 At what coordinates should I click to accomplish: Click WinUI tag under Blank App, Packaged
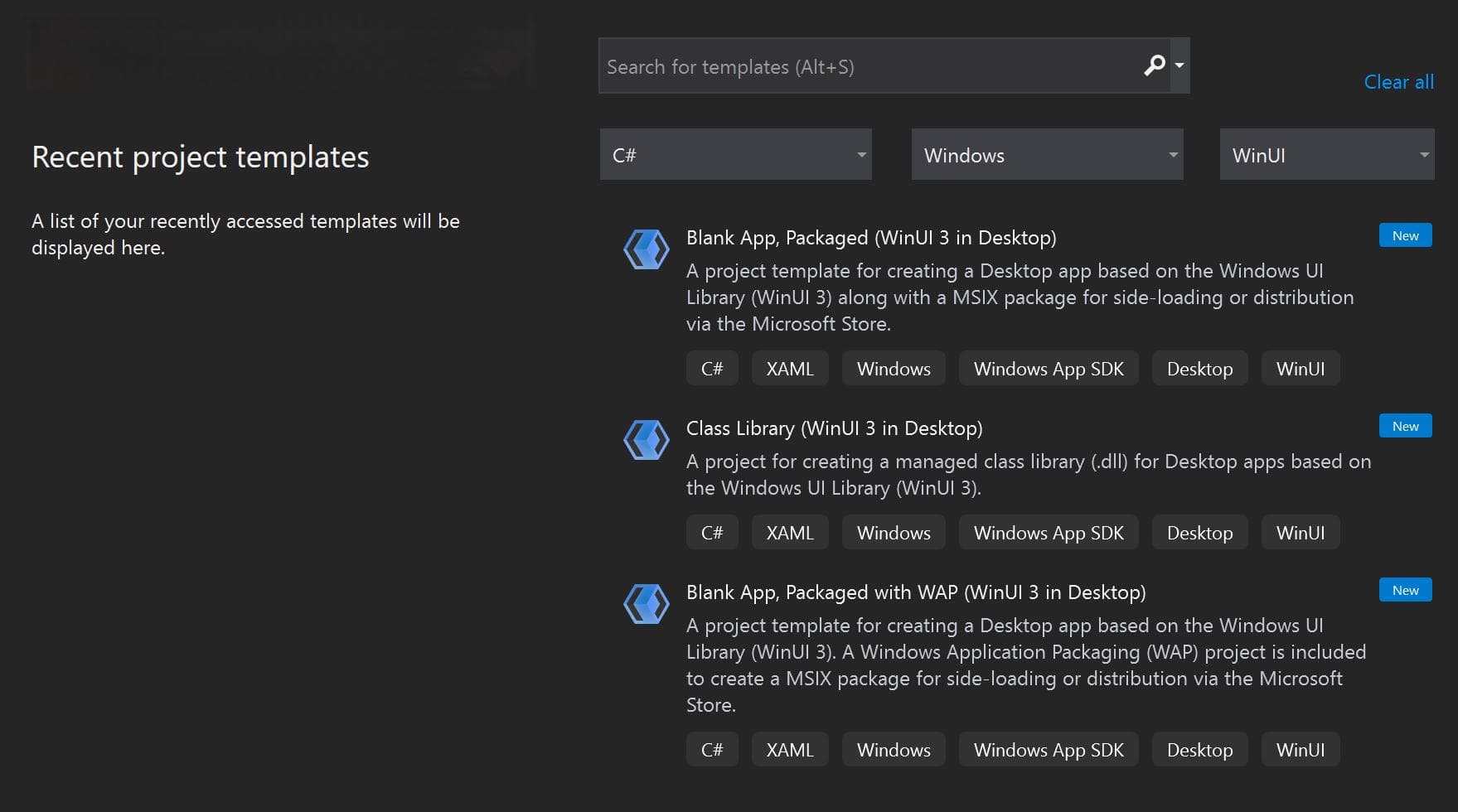coord(1301,369)
